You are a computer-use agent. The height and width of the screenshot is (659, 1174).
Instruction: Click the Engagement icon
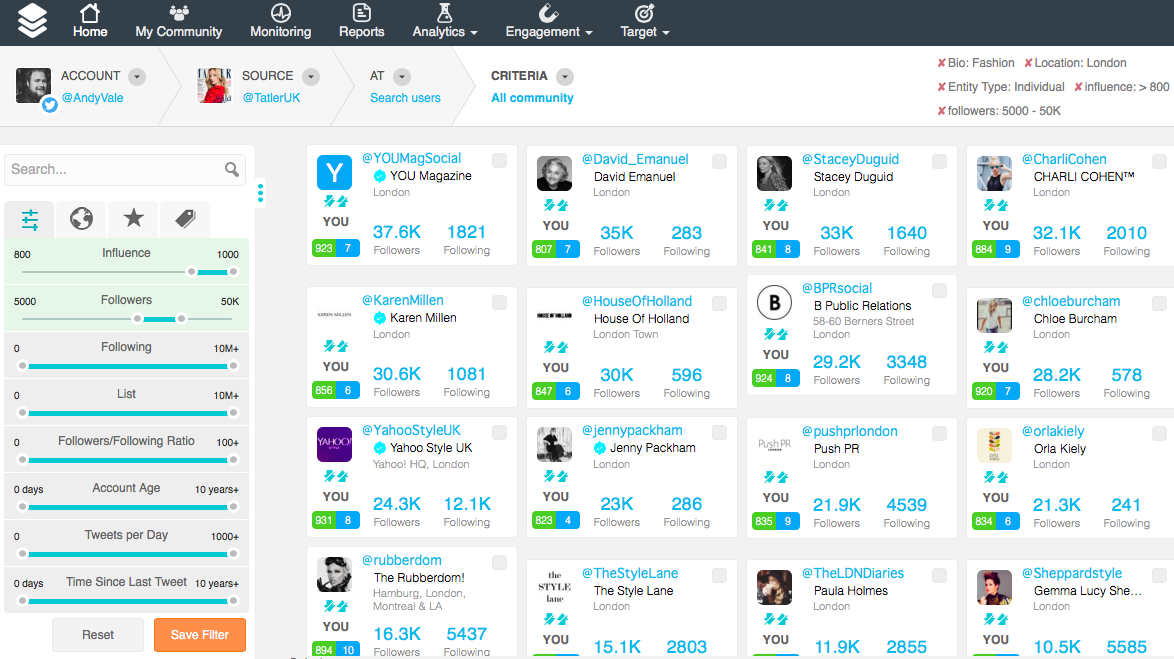[x=548, y=13]
